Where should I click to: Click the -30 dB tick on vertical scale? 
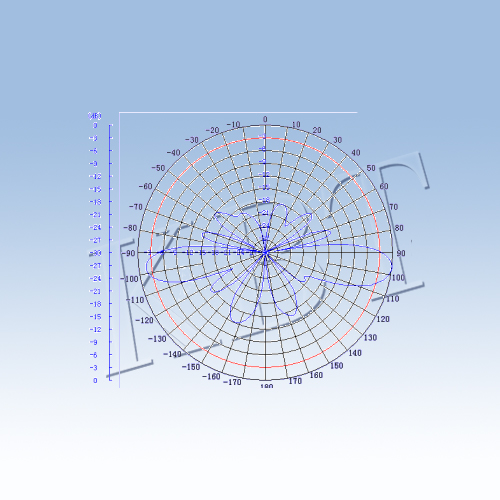point(95,253)
